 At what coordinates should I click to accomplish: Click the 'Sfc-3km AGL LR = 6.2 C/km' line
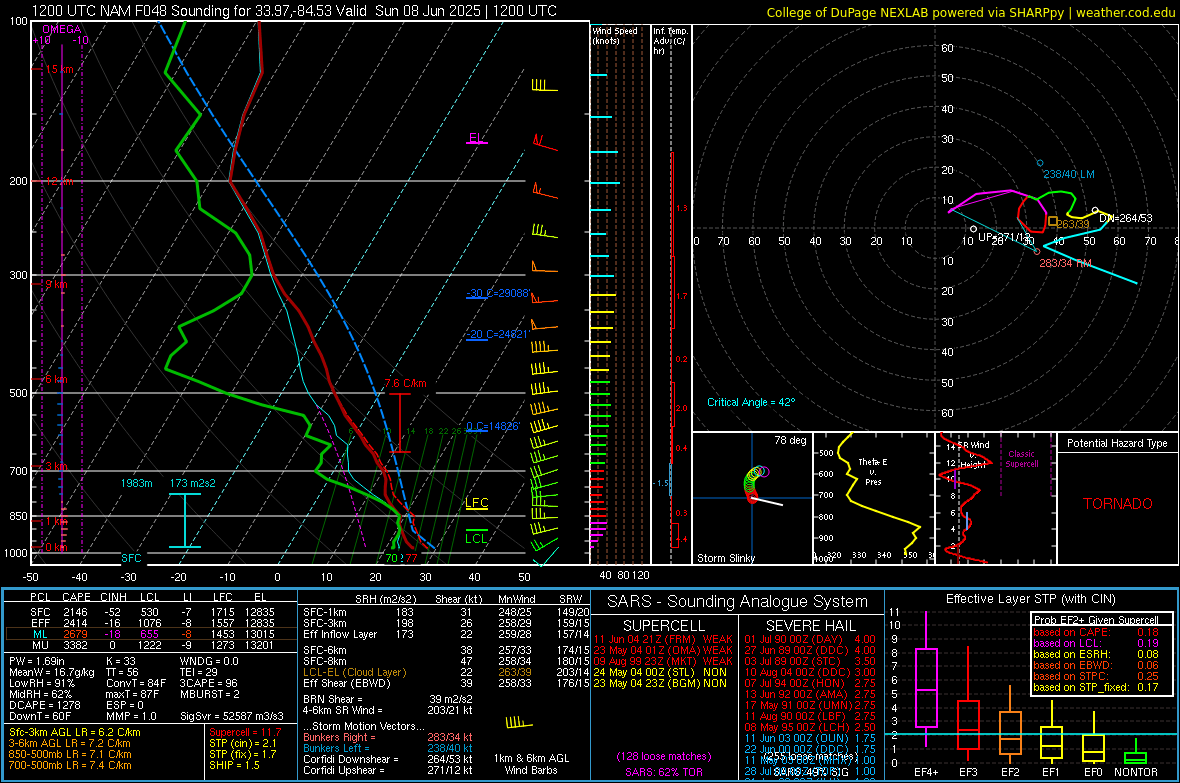pyautogui.click(x=75, y=732)
